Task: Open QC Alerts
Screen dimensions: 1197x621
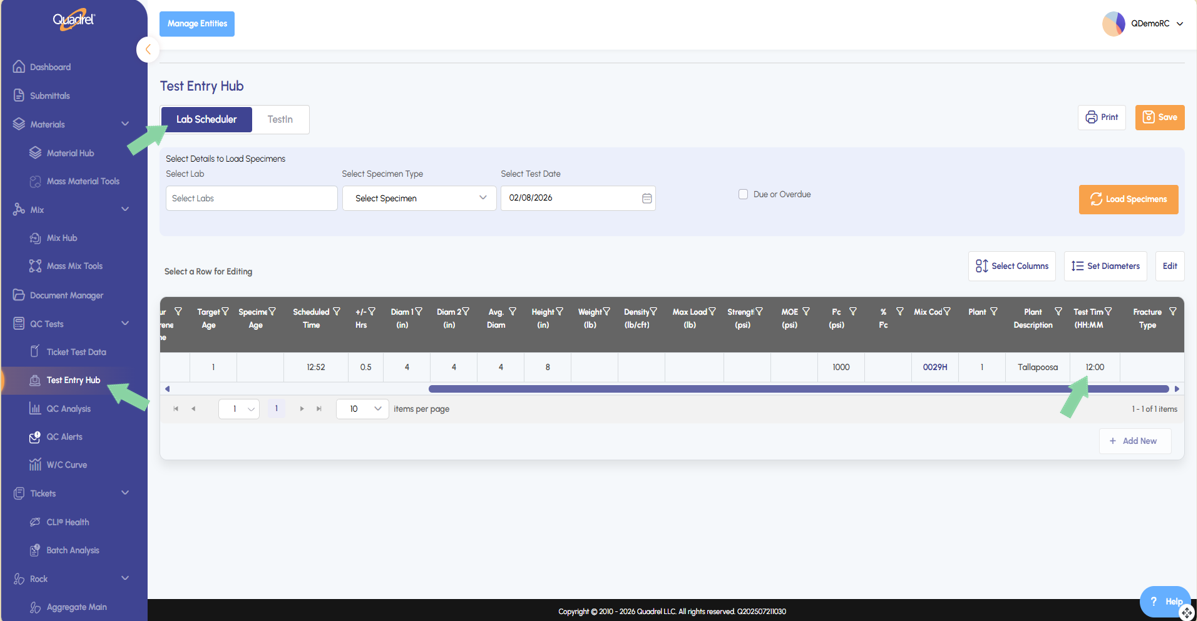Action: click(x=64, y=437)
